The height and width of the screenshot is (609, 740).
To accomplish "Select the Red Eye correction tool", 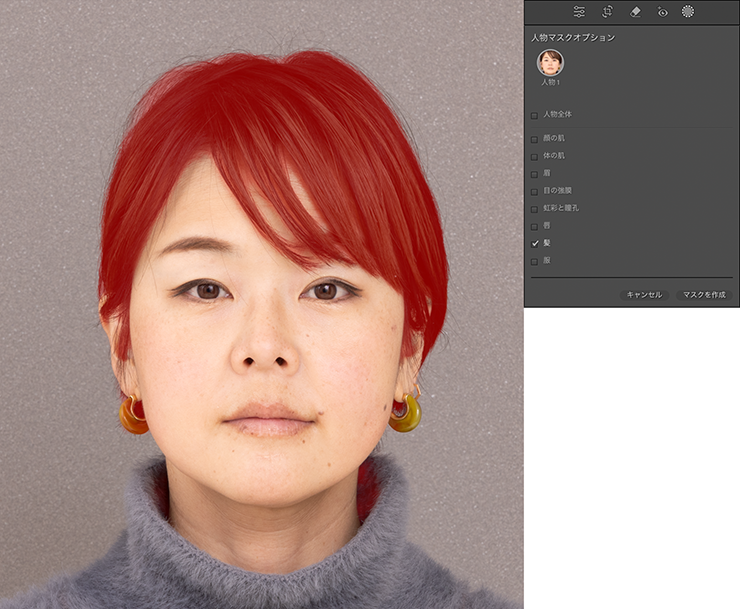I will click(x=662, y=12).
